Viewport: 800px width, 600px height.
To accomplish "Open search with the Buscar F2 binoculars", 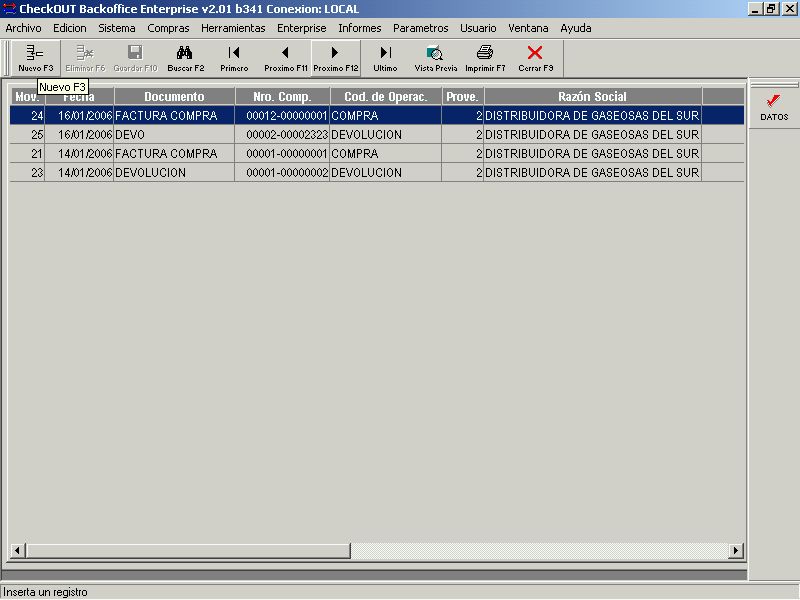I will (185, 58).
